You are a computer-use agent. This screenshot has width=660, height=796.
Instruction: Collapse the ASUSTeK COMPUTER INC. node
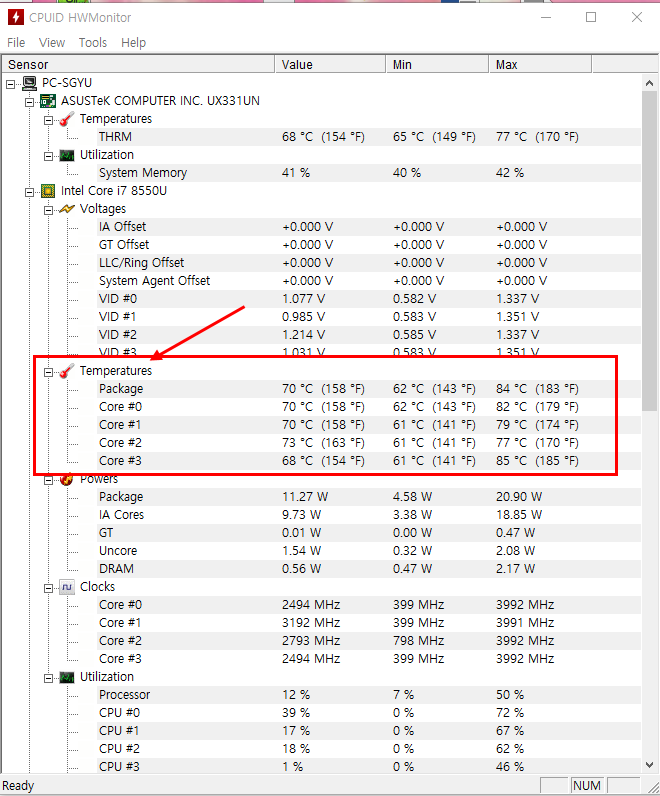tap(29, 102)
